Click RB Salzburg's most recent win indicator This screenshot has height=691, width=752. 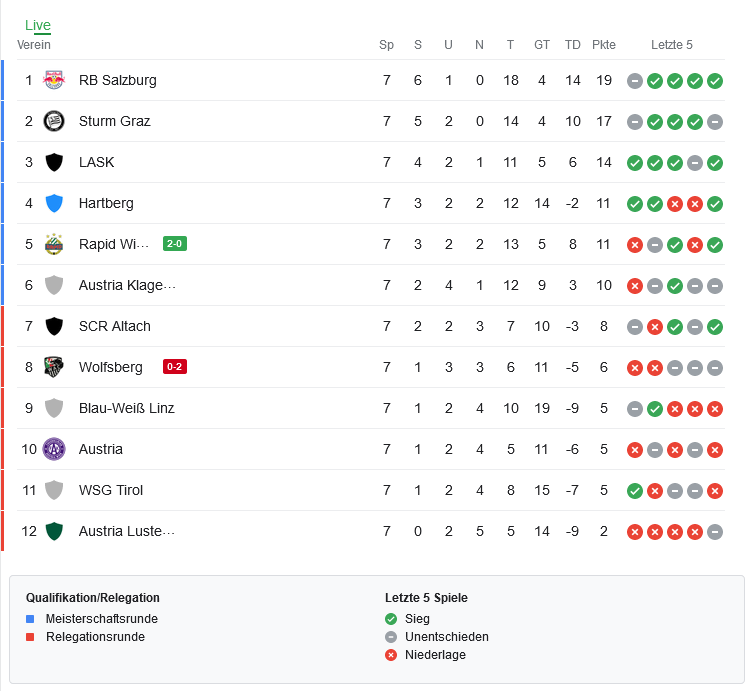[x=715, y=81]
